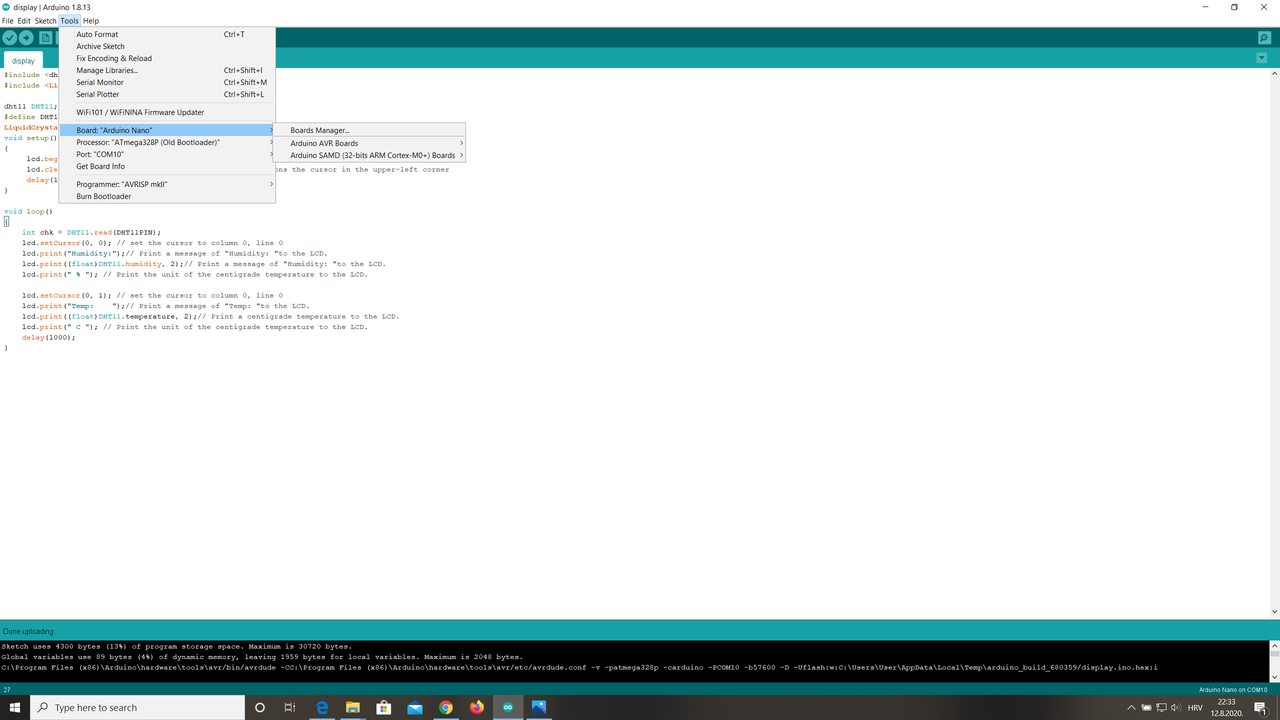
Task: Click the editor vertical scrollbar up arrow
Action: 1274,73
